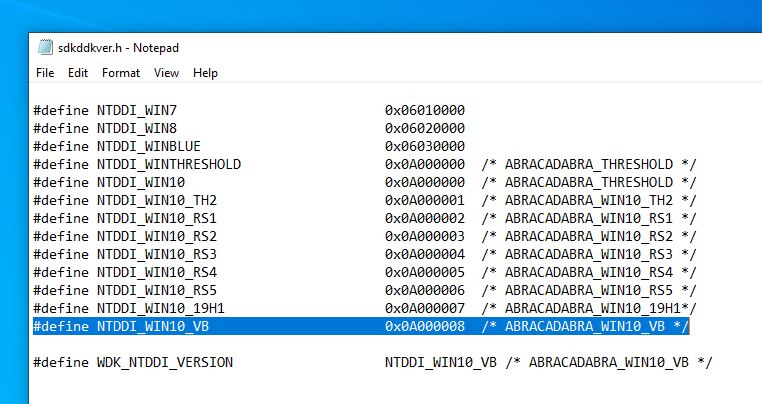The height and width of the screenshot is (404, 762).
Task: Click the NTDDI_WIN10_TH2 identifier
Action: click(x=156, y=200)
